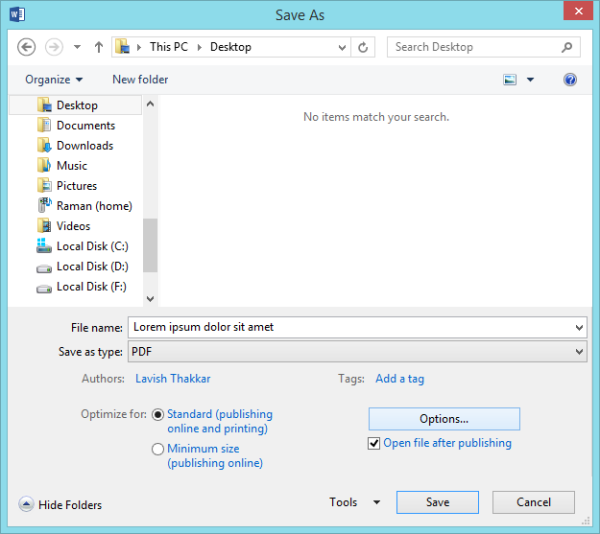The height and width of the screenshot is (534, 600).
Task: Click the sidebar scroll down arrow
Action: 150,299
